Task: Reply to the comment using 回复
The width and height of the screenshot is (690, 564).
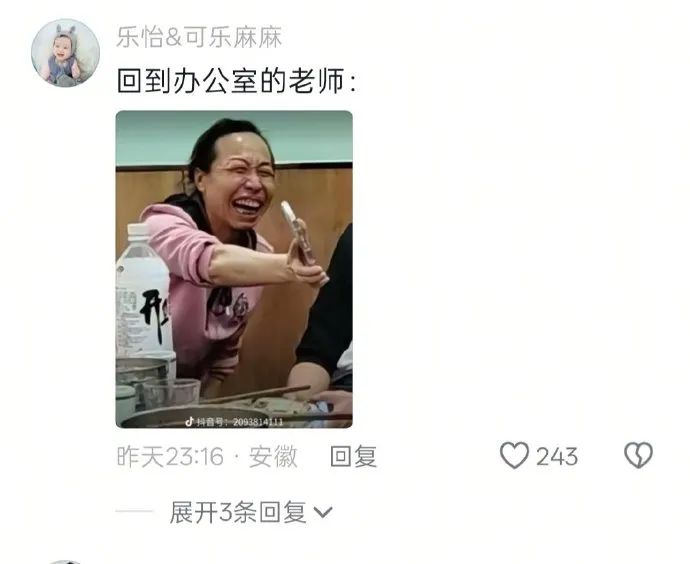Action: [x=353, y=456]
